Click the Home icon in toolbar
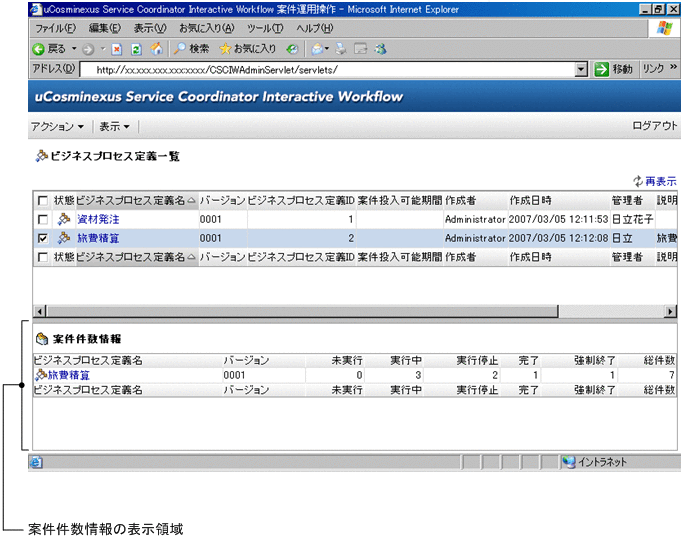Screen dimensions: 685x541 click(x=156, y=48)
